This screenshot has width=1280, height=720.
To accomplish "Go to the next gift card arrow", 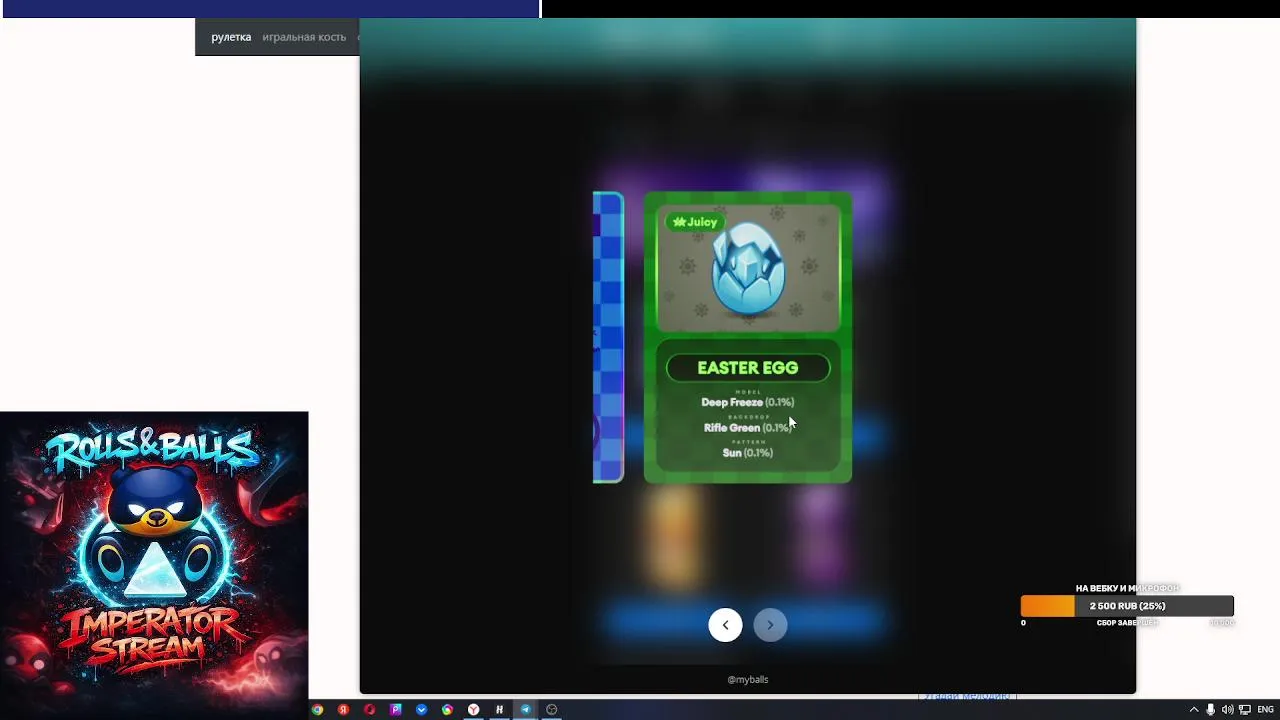I will coord(770,625).
